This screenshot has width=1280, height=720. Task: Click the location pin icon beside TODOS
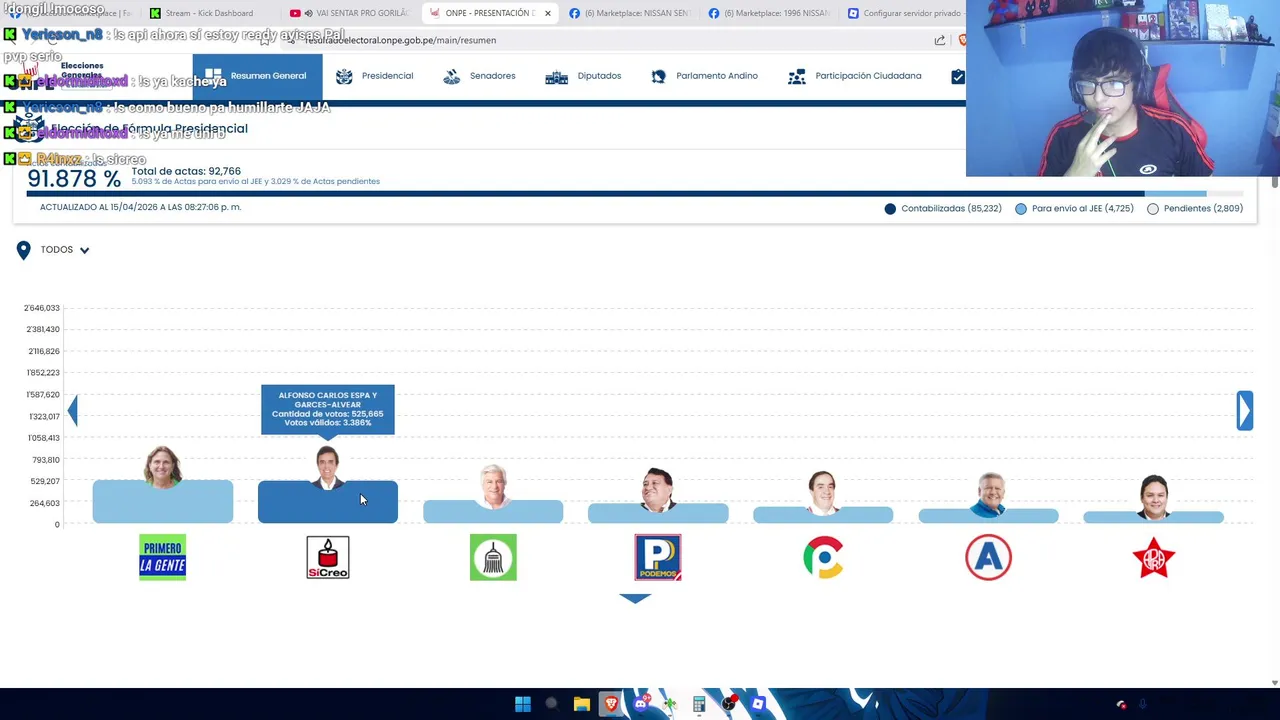pos(23,250)
